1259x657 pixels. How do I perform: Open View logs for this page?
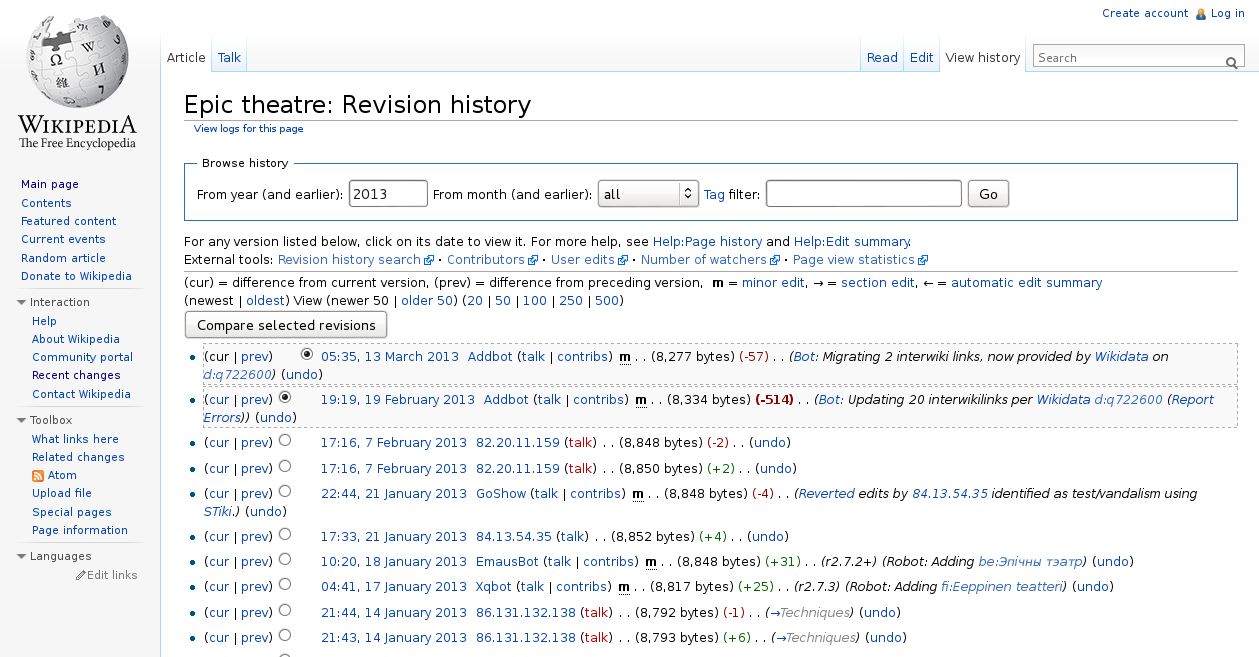point(248,128)
